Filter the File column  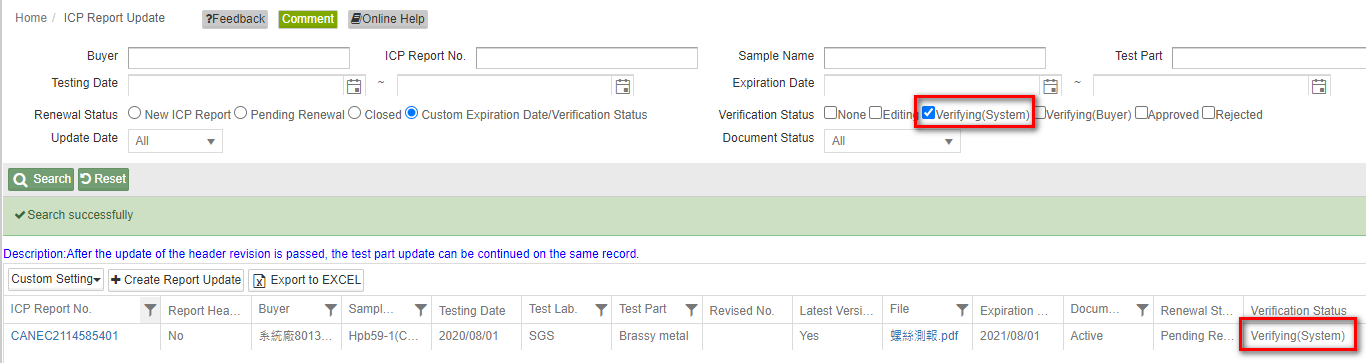pos(961,310)
